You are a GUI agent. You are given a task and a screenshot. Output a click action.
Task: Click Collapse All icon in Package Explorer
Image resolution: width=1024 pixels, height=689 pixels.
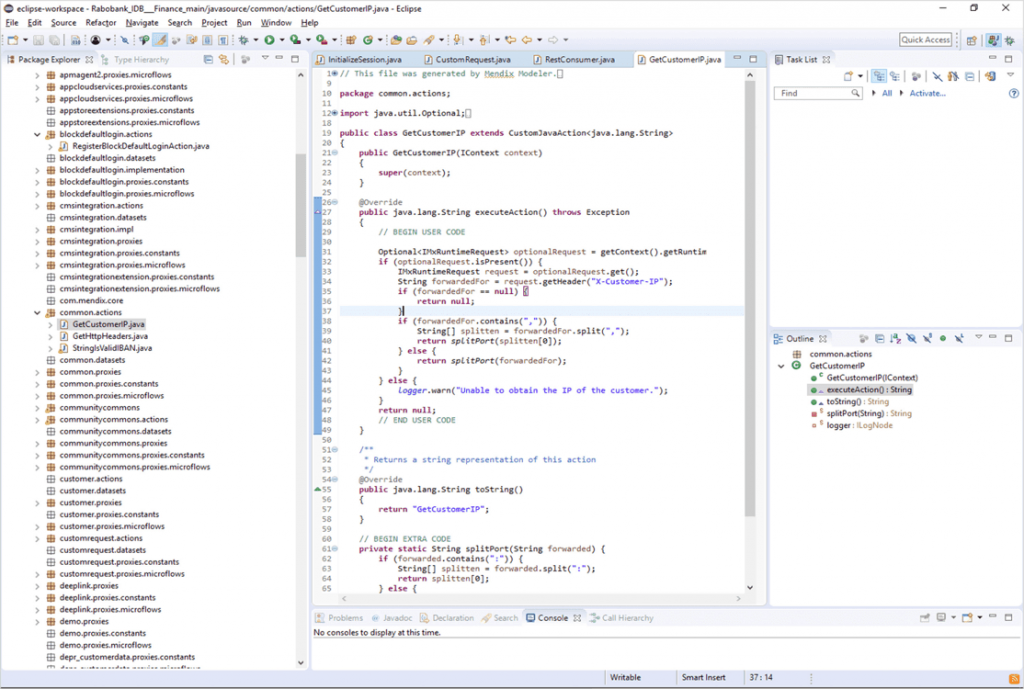210,60
